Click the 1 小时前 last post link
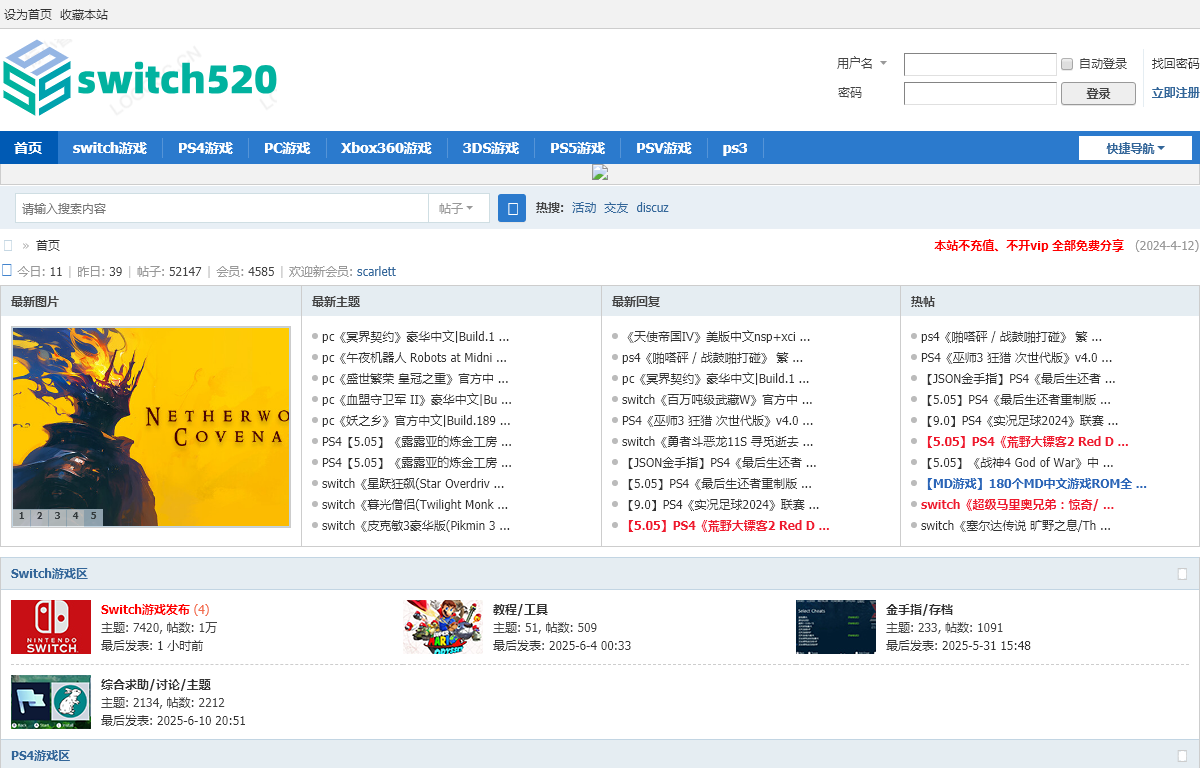The width and height of the screenshot is (1200, 768). (180, 646)
